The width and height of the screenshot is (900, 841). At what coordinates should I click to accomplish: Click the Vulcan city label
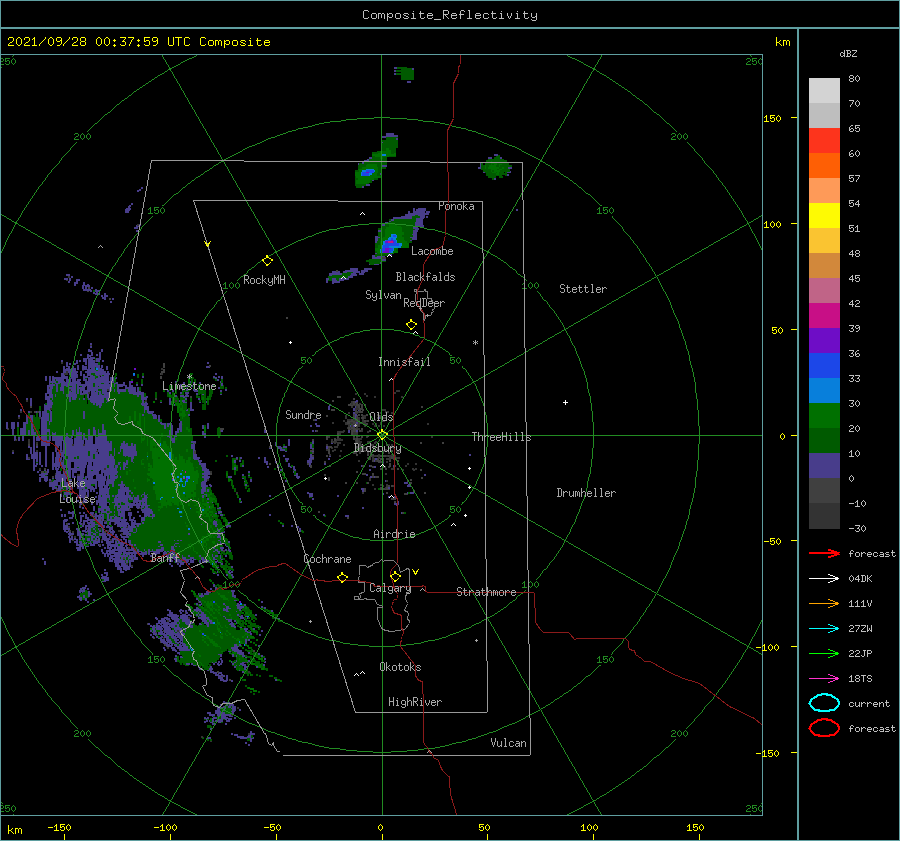pyautogui.click(x=509, y=743)
